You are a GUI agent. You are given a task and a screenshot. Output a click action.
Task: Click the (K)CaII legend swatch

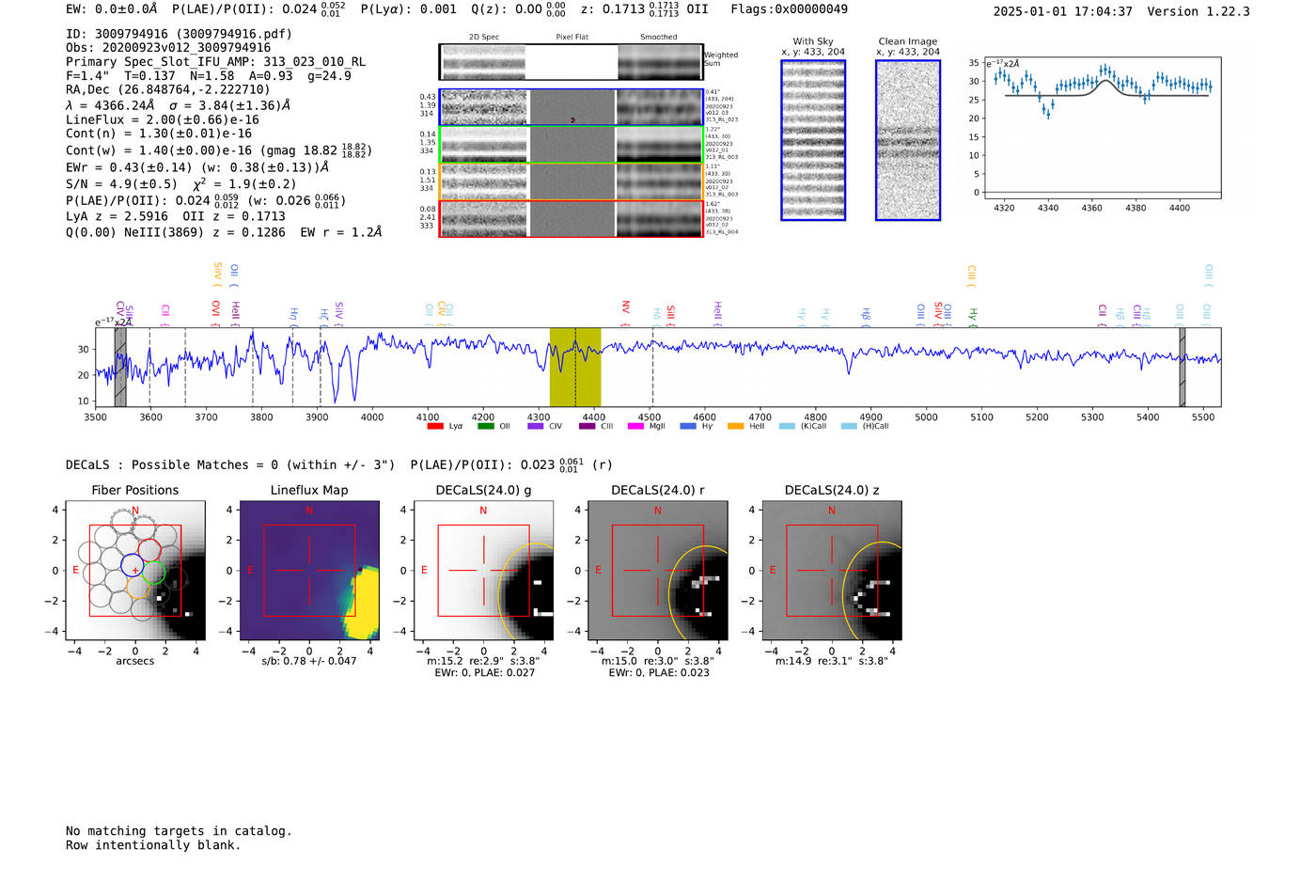point(787,426)
